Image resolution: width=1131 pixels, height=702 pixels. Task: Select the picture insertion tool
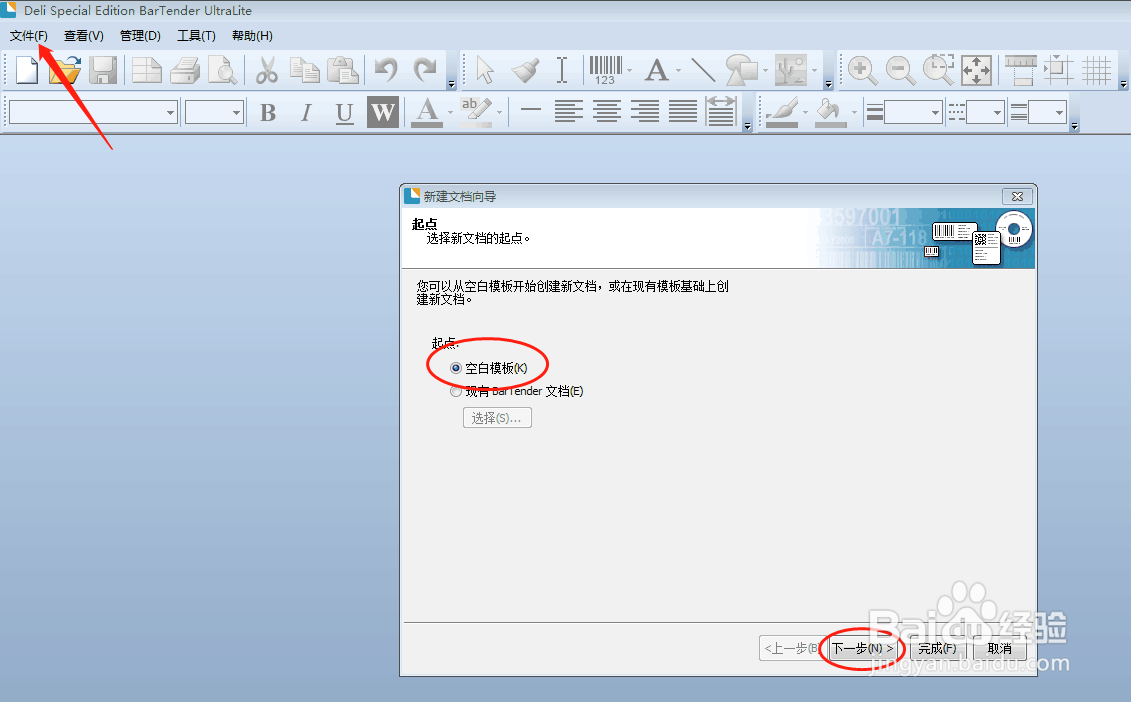(x=791, y=70)
